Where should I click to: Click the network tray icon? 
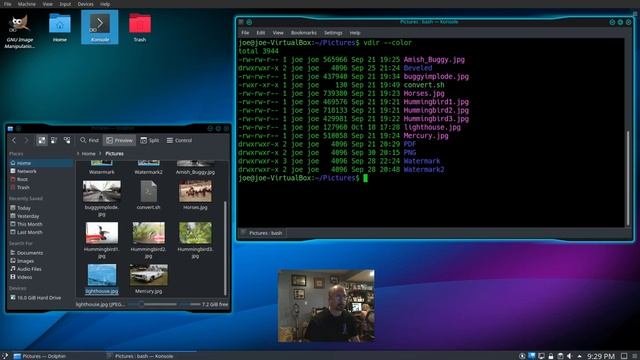541,356
